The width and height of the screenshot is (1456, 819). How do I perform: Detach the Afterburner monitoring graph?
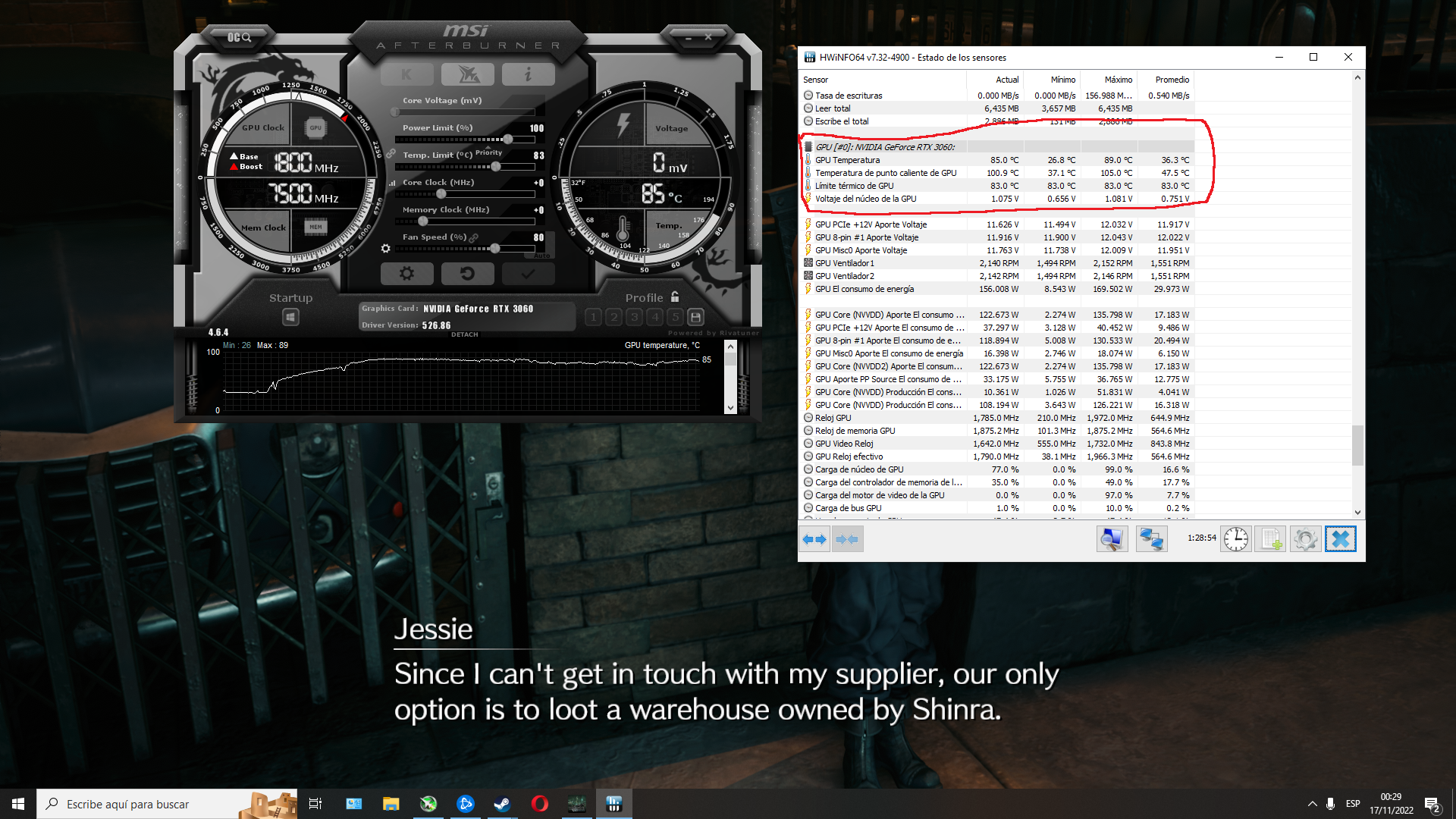465,334
